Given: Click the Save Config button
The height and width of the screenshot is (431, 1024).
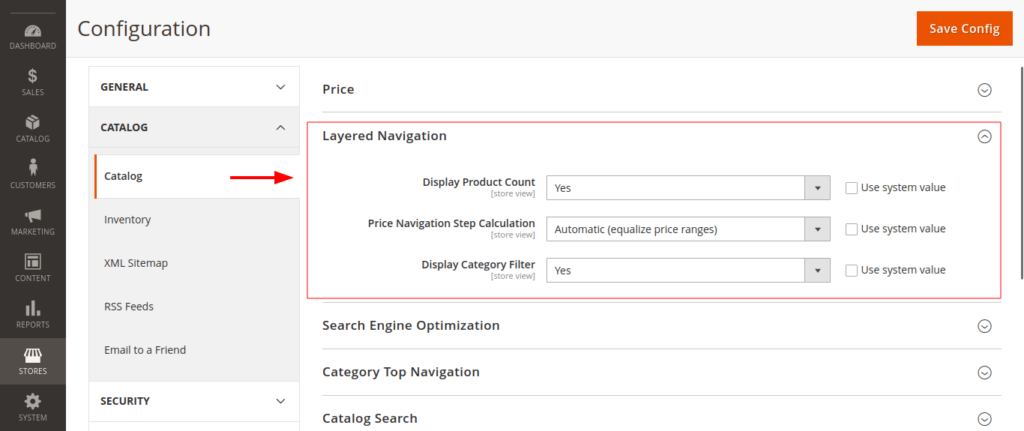Looking at the screenshot, I should pyautogui.click(x=963, y=28).
